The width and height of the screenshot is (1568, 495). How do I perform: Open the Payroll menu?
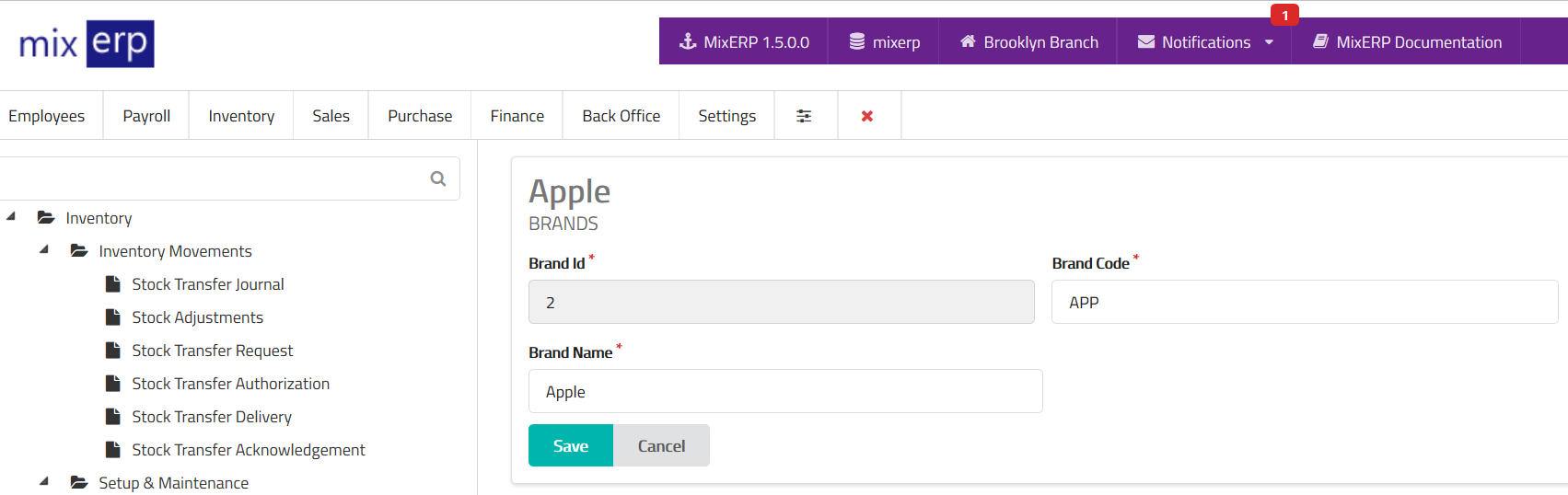[x=146, y=116]
